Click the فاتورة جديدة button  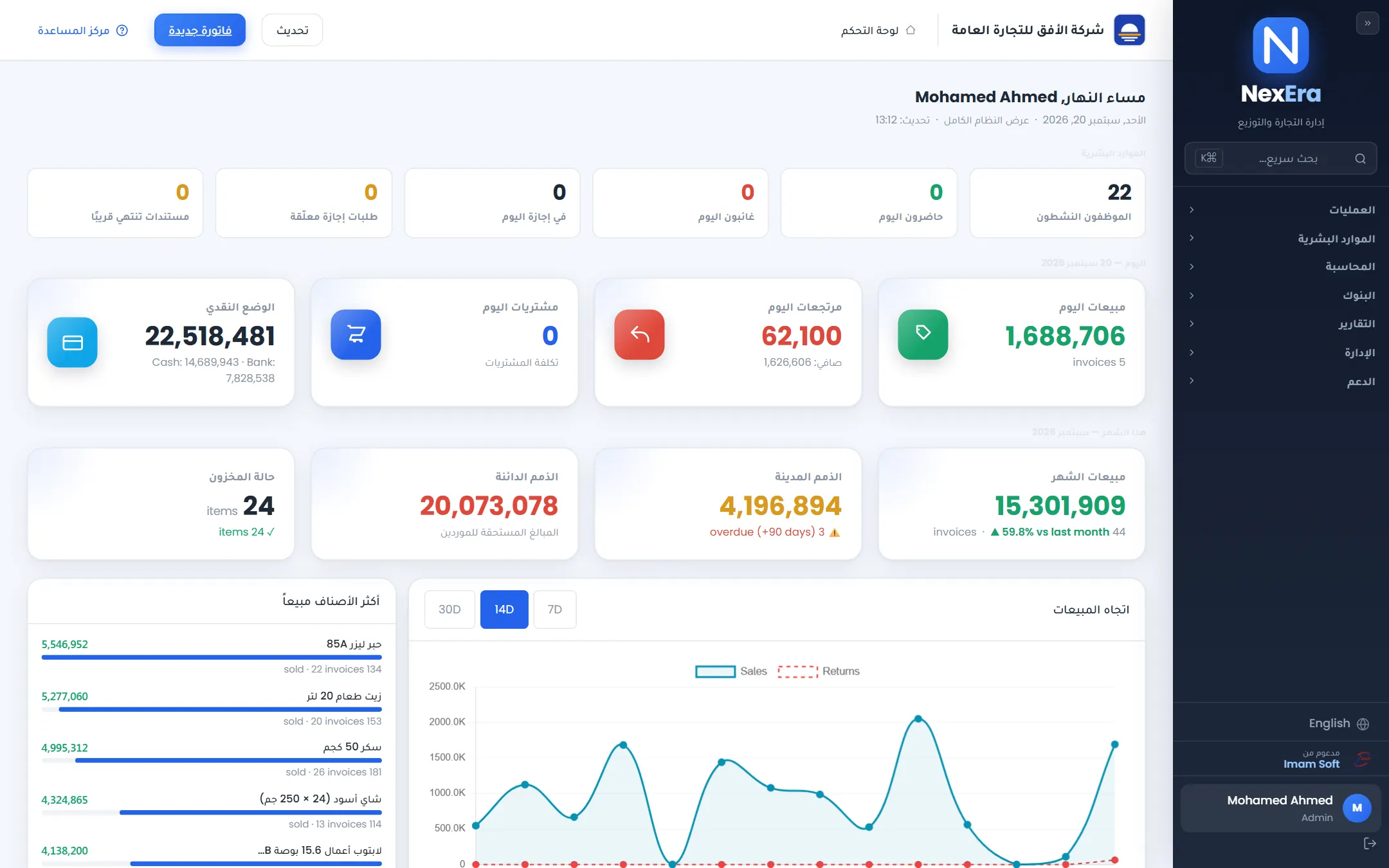coord(200,30)
